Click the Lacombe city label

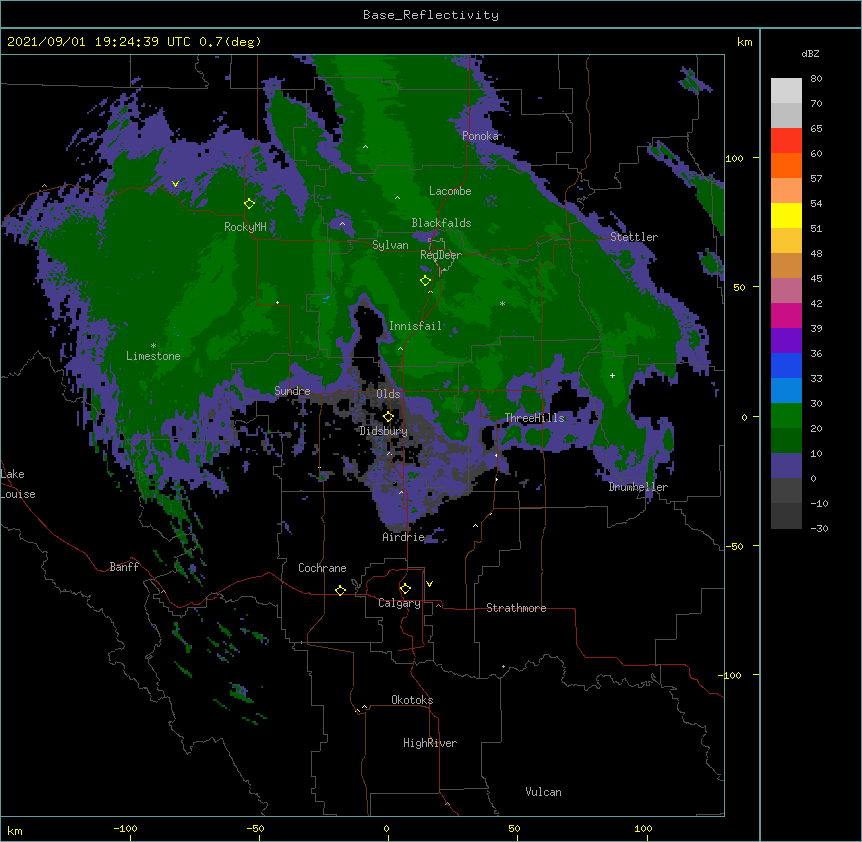tap(450, 191)
